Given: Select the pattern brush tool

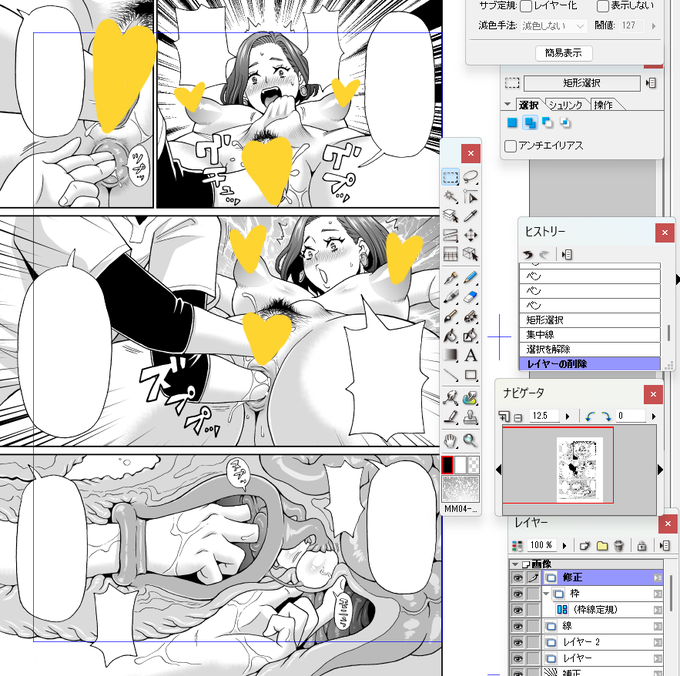Looking at the screenshot, I should [471, 317].
